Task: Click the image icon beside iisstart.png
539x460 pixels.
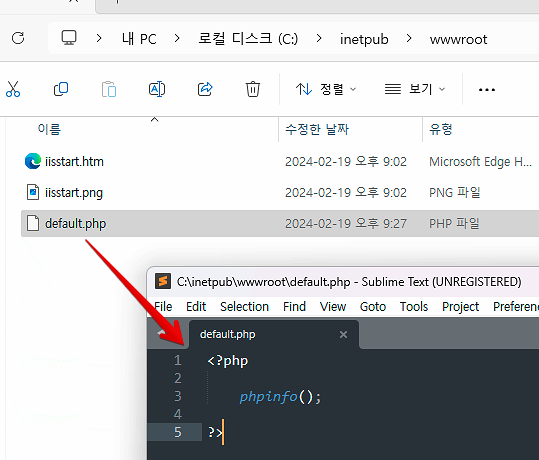Action: click(x=33, y=192)
